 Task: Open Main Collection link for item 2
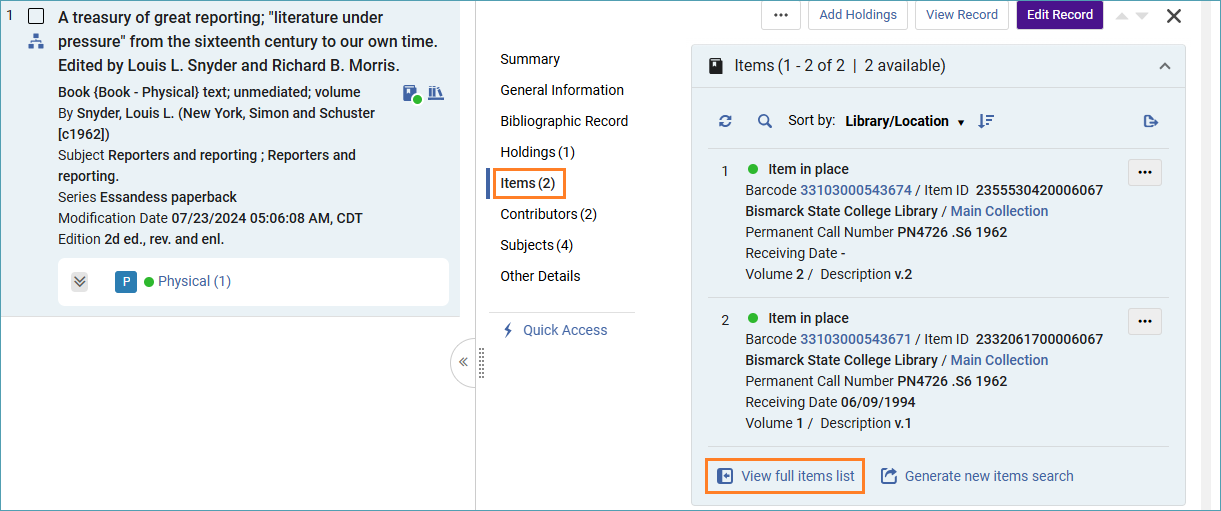pos(999,360)
